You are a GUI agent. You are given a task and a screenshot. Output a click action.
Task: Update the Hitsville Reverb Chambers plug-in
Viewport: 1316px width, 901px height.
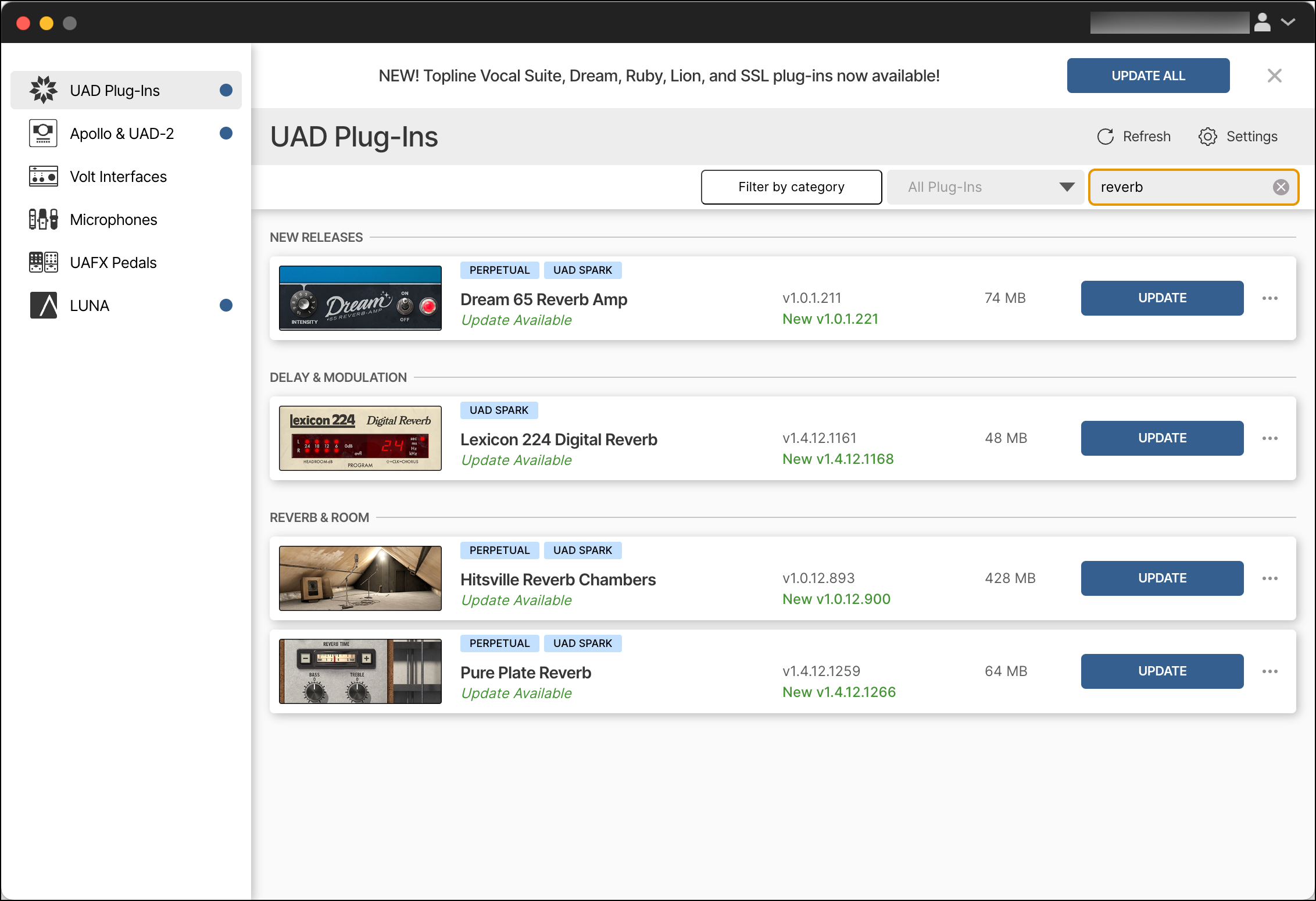1162,578
